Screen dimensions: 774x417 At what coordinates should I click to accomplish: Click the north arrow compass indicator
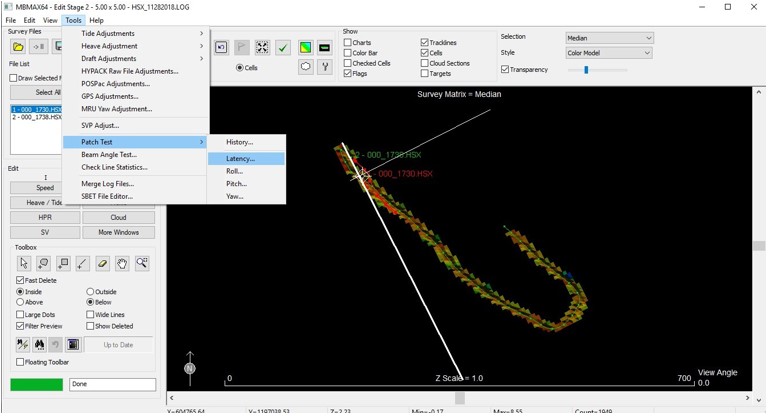coord(190,368)
